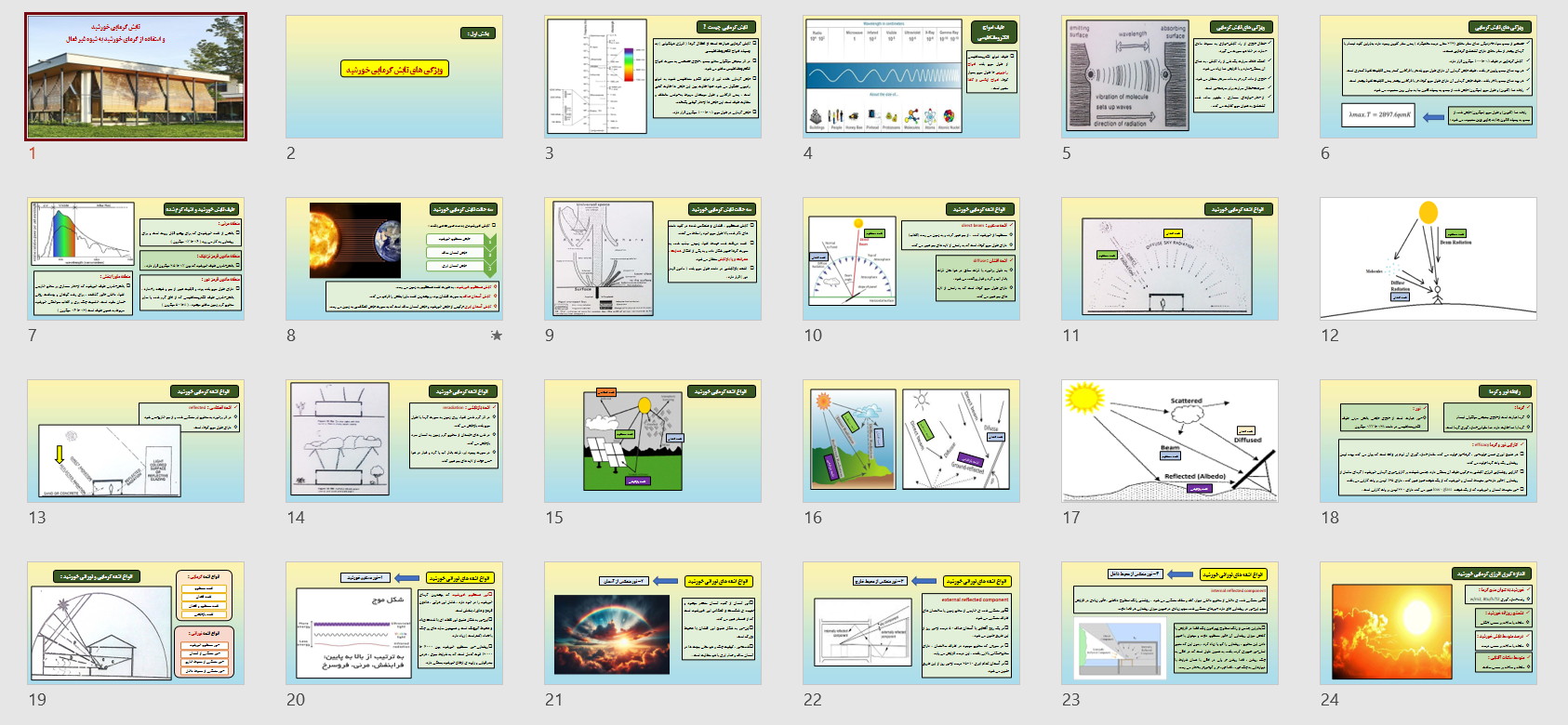Viewport: 1568px width, 725px height.
Task: Select slide 24 thumbnail with orange sun photo
Action: 1428,623
